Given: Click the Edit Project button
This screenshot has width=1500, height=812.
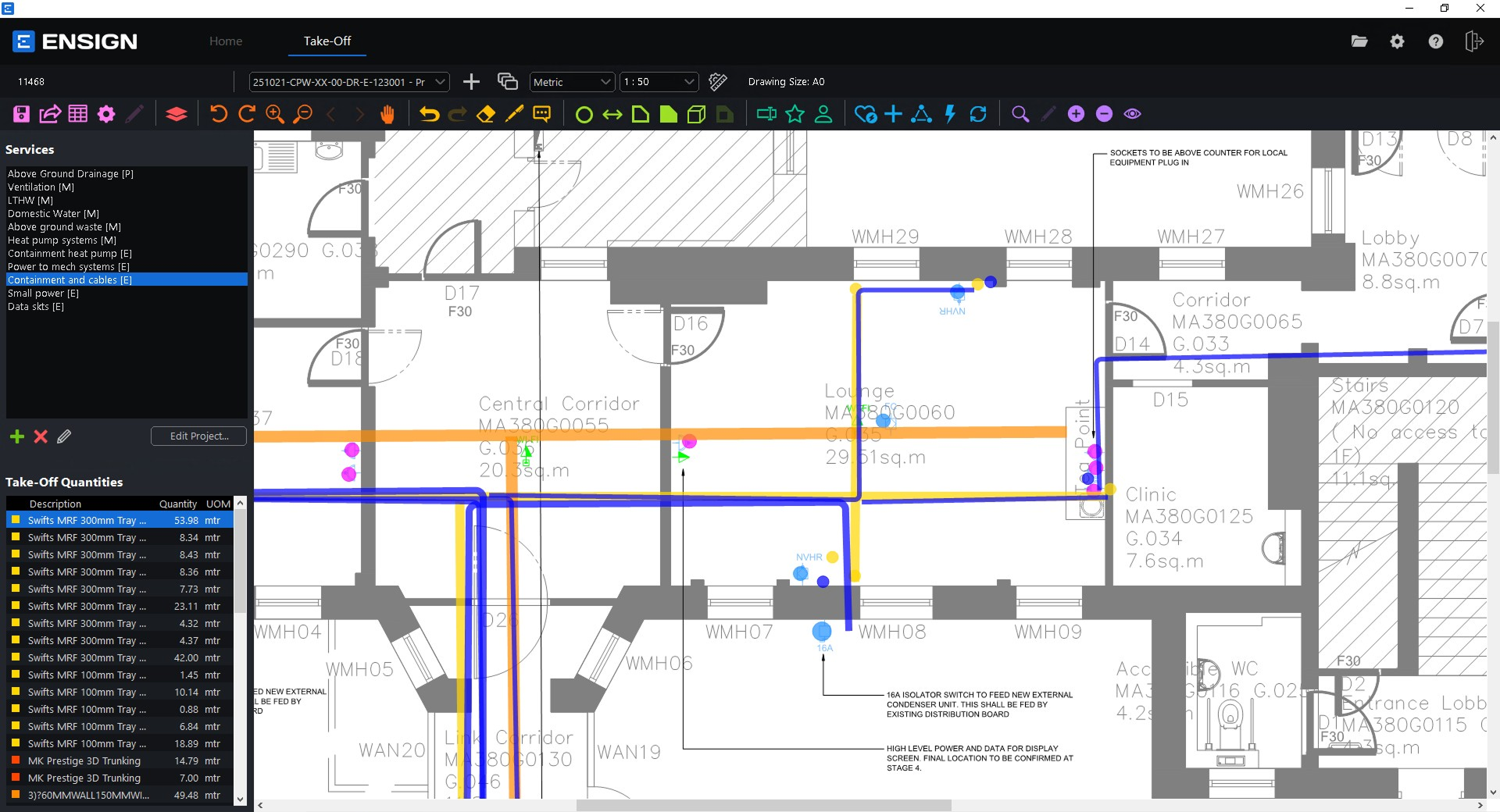Looking at the screenshot, I should click(198, 436).
